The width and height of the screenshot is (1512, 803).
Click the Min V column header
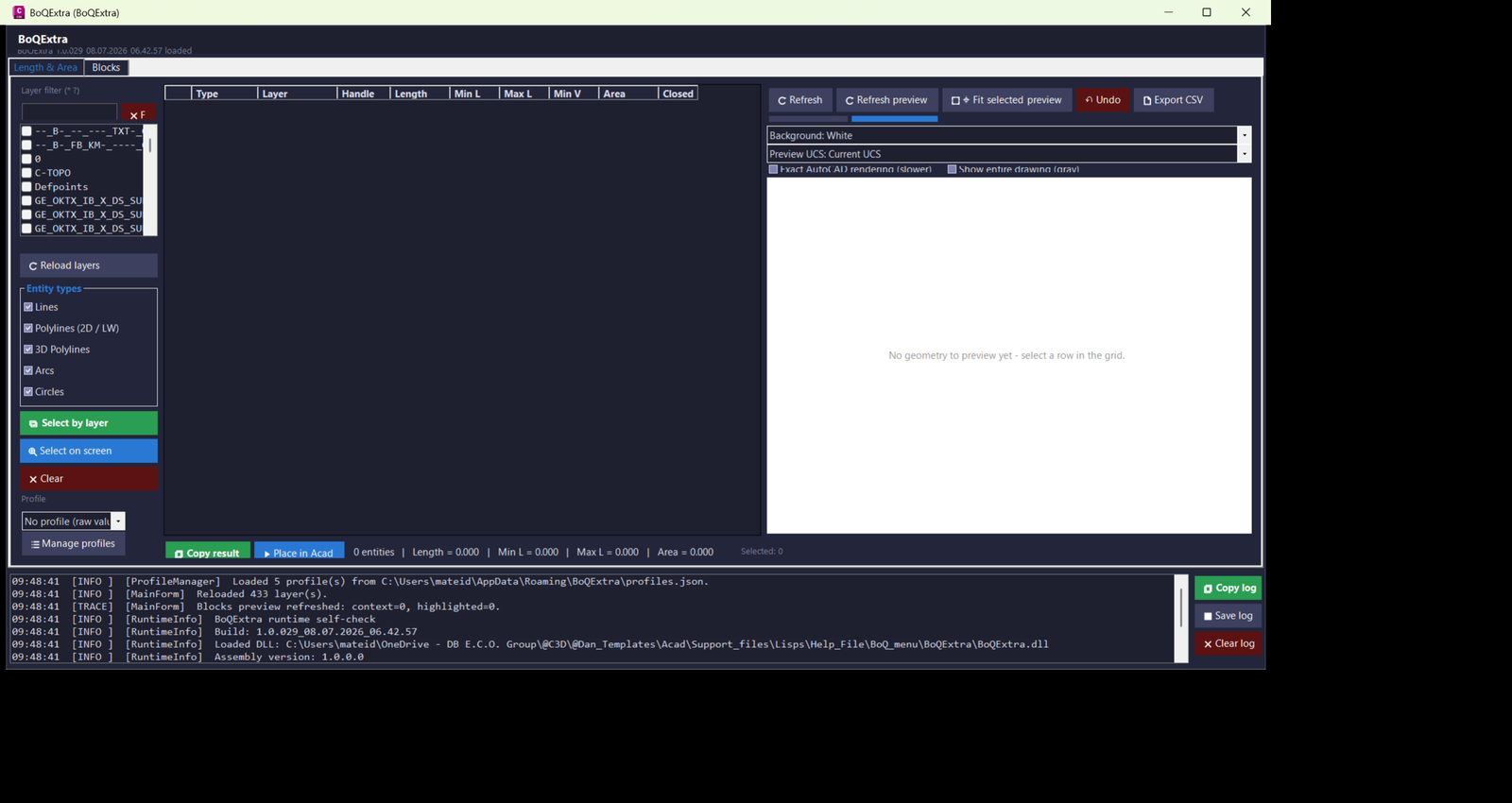click(575, 94)
